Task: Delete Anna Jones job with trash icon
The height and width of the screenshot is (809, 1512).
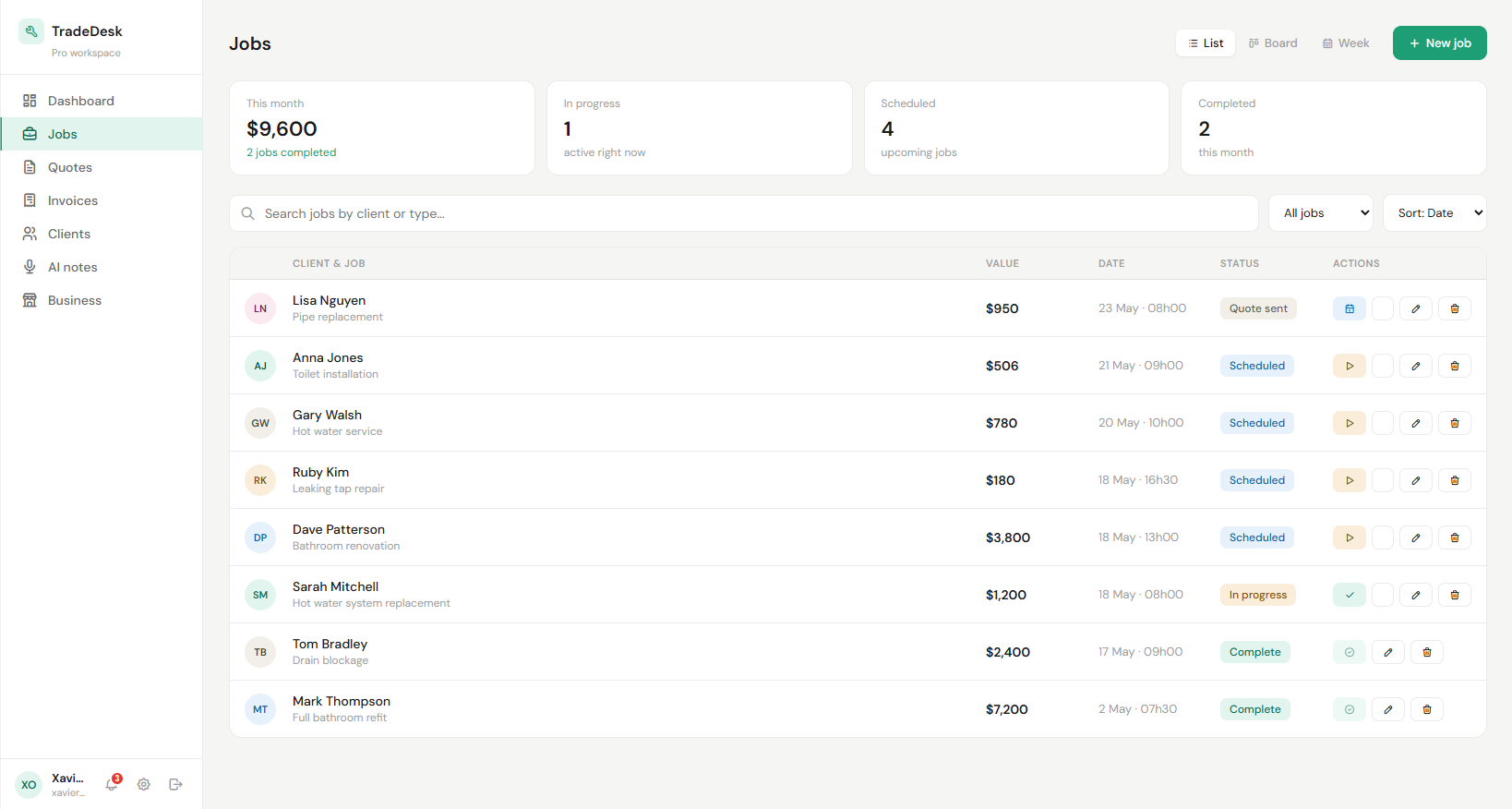Action: pos(1454,366)
